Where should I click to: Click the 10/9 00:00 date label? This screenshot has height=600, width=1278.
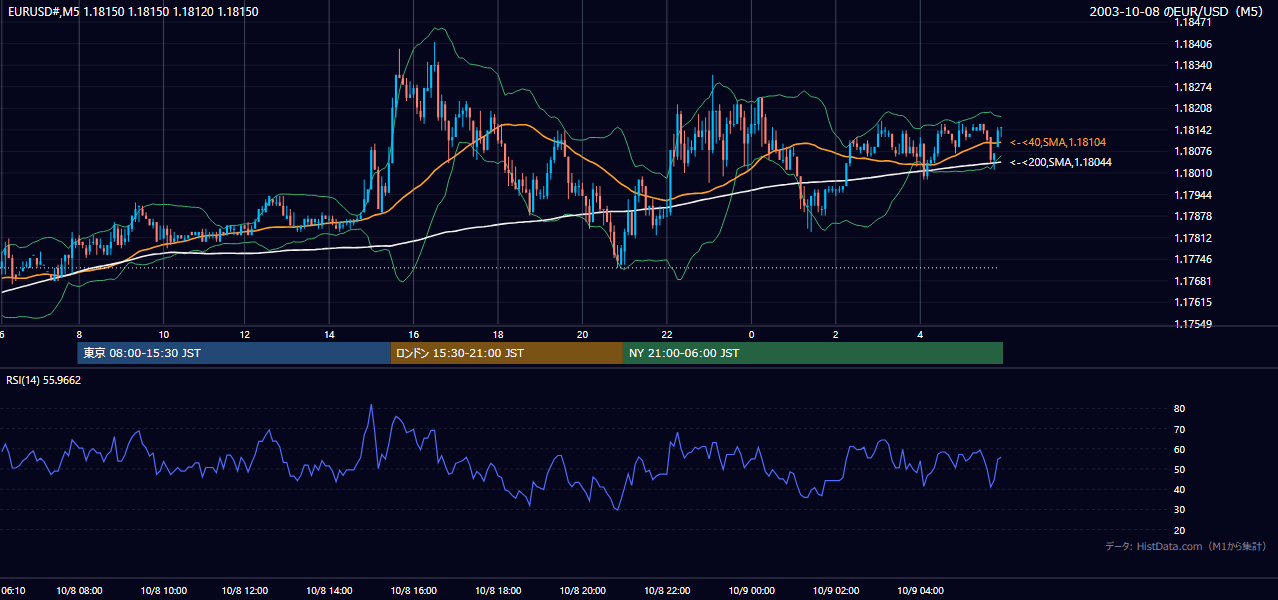click(751, 591)
